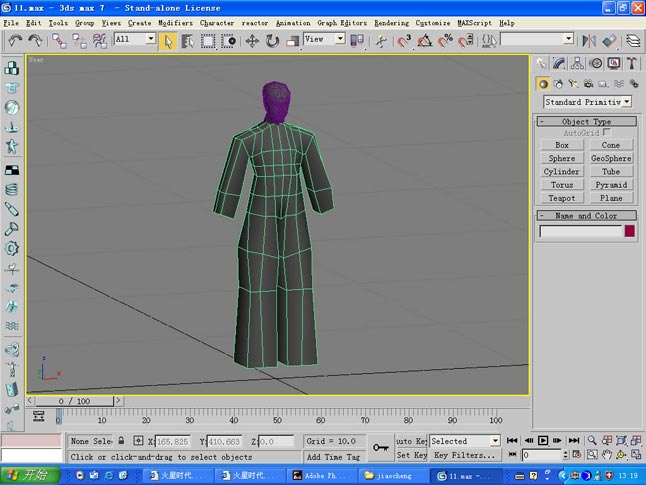Image resolution: width=646 pixels, height=485 pixels.
Task: Open the Rendering menu
Action: pos(391,23)
